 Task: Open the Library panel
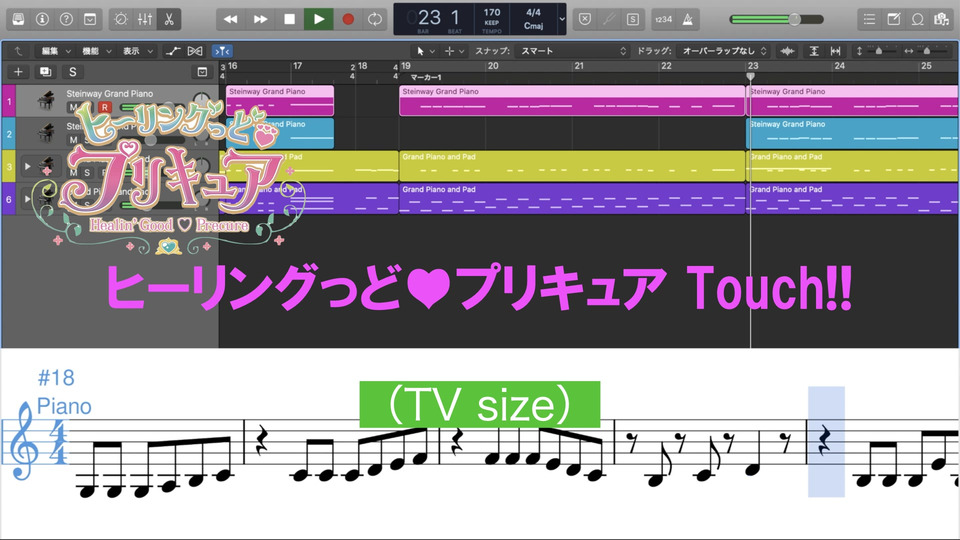[18, 20]
